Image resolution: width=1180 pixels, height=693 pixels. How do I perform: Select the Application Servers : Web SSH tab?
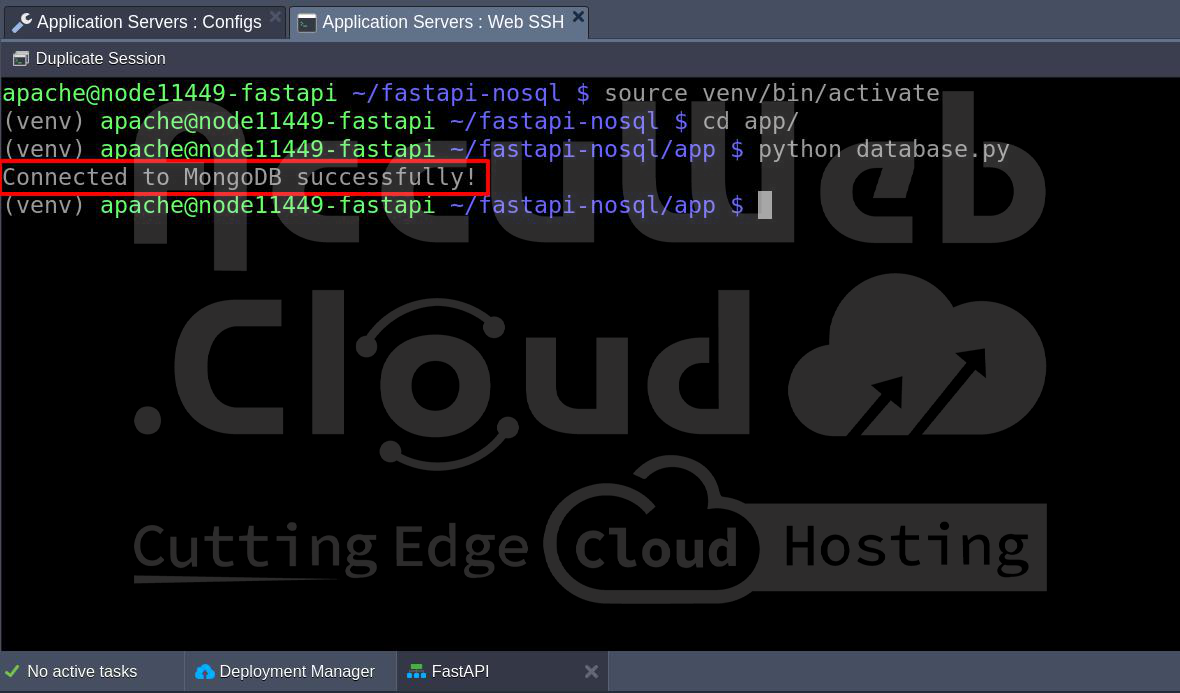pyautogui.click(x=442, y=22)
